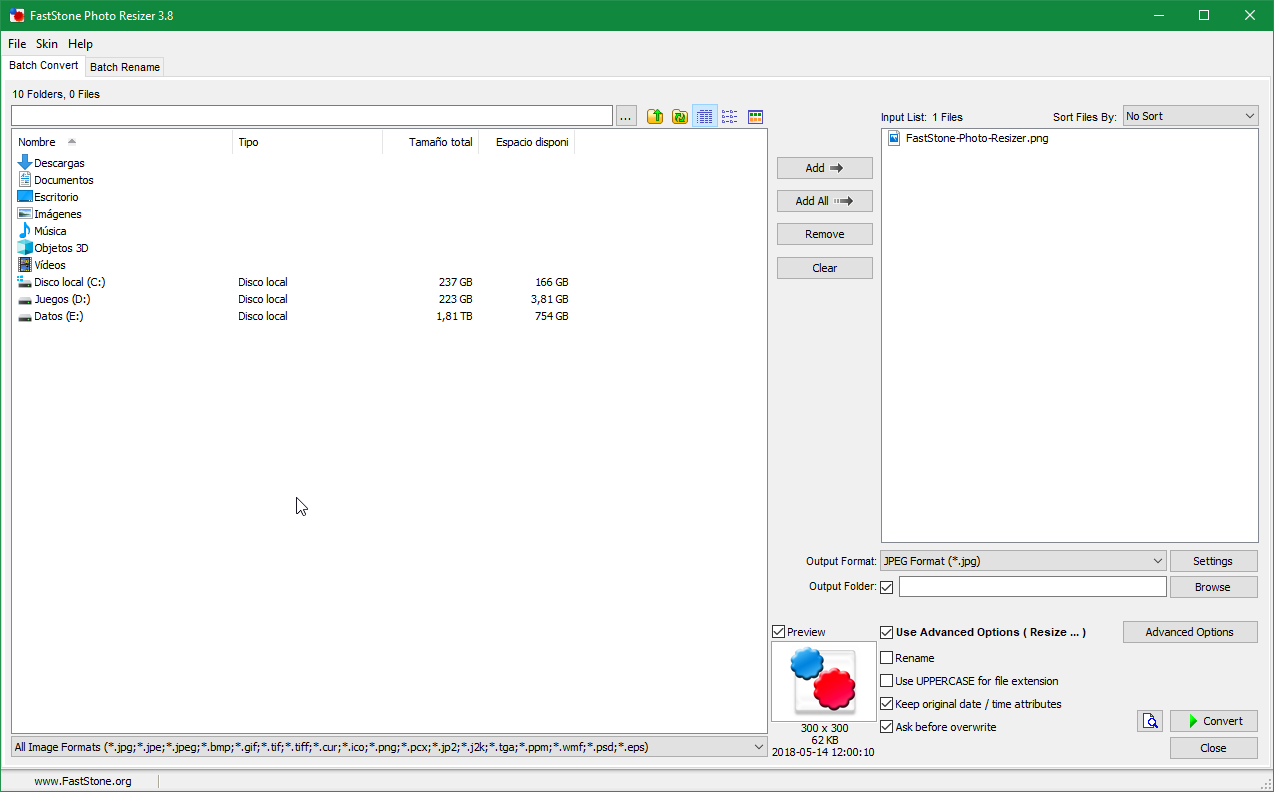This screenshot has width=1274, height=792.
Task: Open the All Image Formats filter dropdown
Action: 389,747
